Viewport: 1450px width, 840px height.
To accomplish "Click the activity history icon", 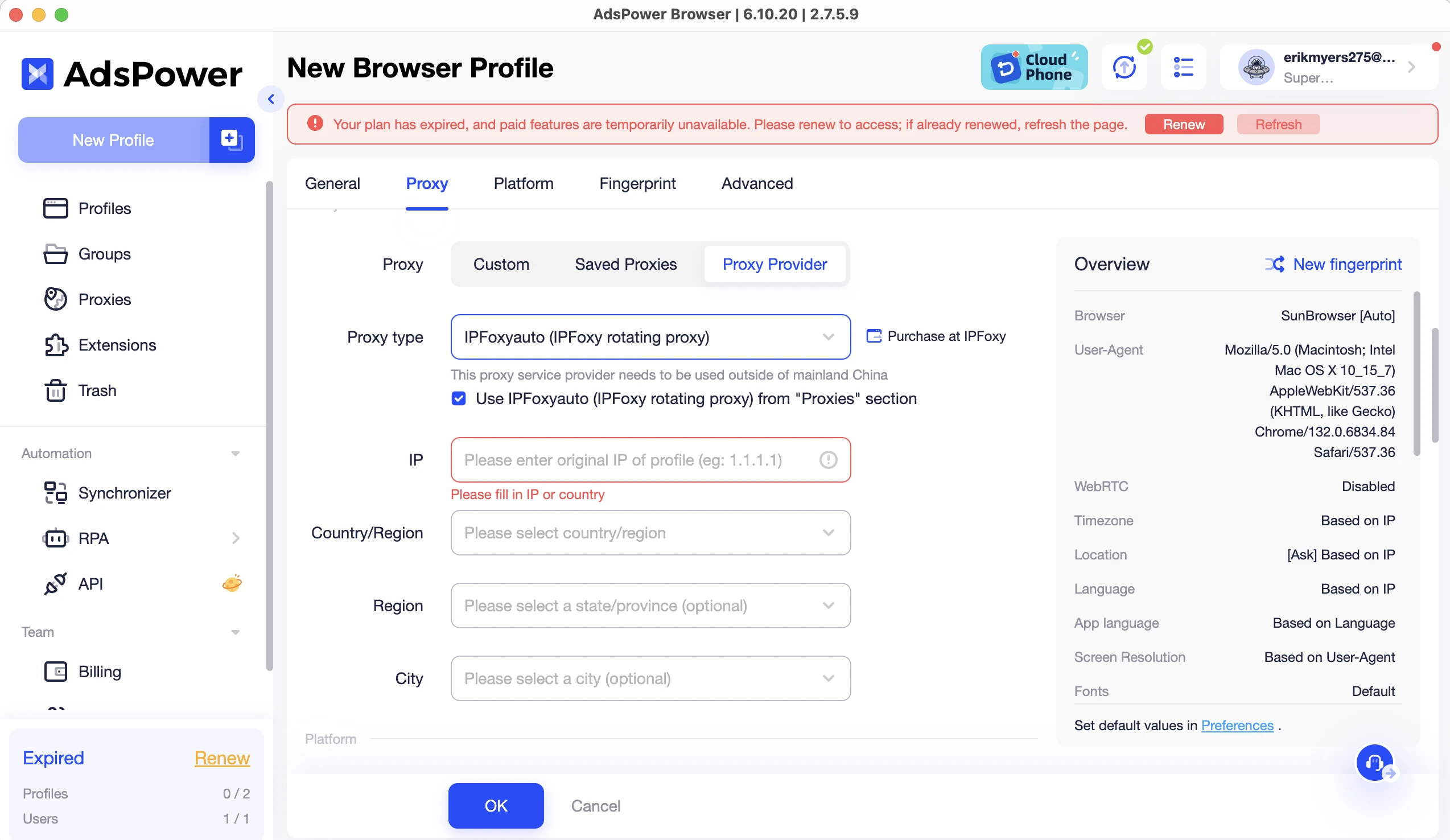I will [1183, 67].
